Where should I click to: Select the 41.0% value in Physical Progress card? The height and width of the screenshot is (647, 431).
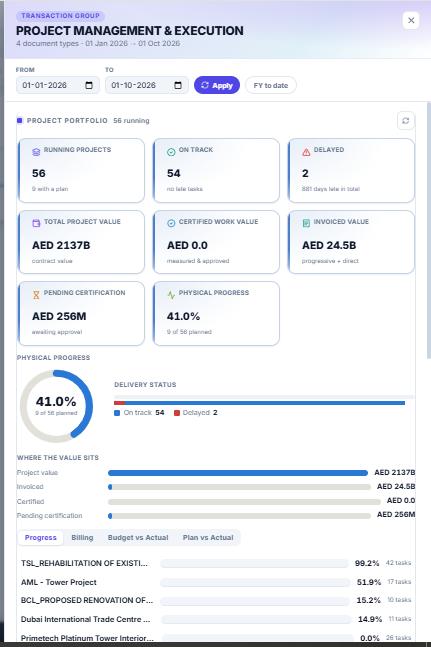click(183, 316)
